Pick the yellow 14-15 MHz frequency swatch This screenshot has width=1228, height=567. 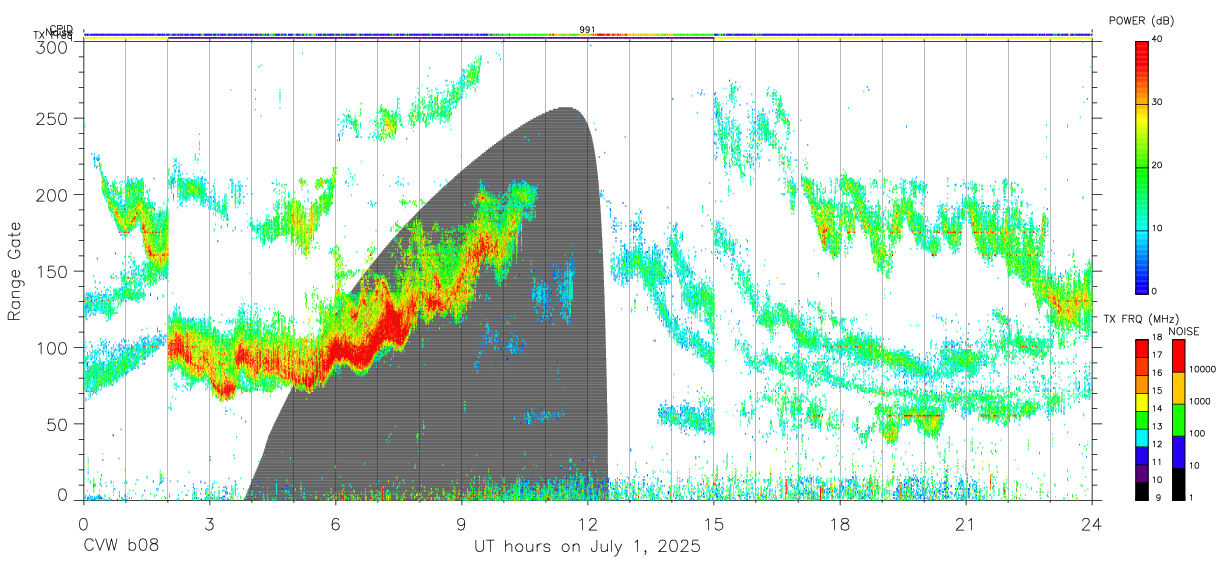tap(1141, 402)
